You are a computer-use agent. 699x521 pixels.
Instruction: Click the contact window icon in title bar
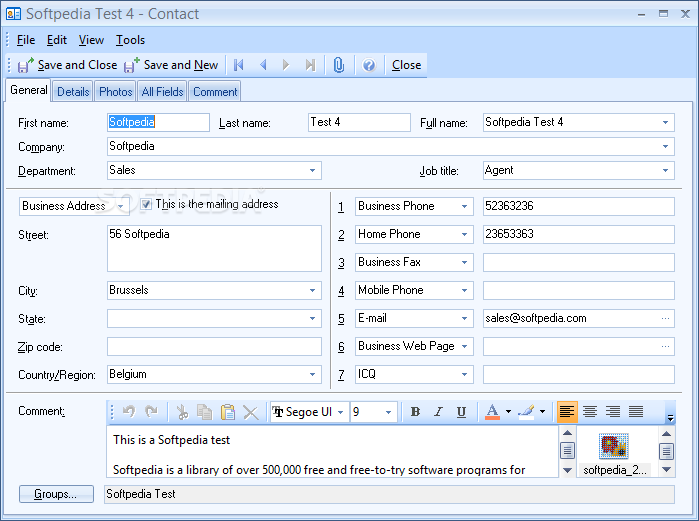point(13,14)
